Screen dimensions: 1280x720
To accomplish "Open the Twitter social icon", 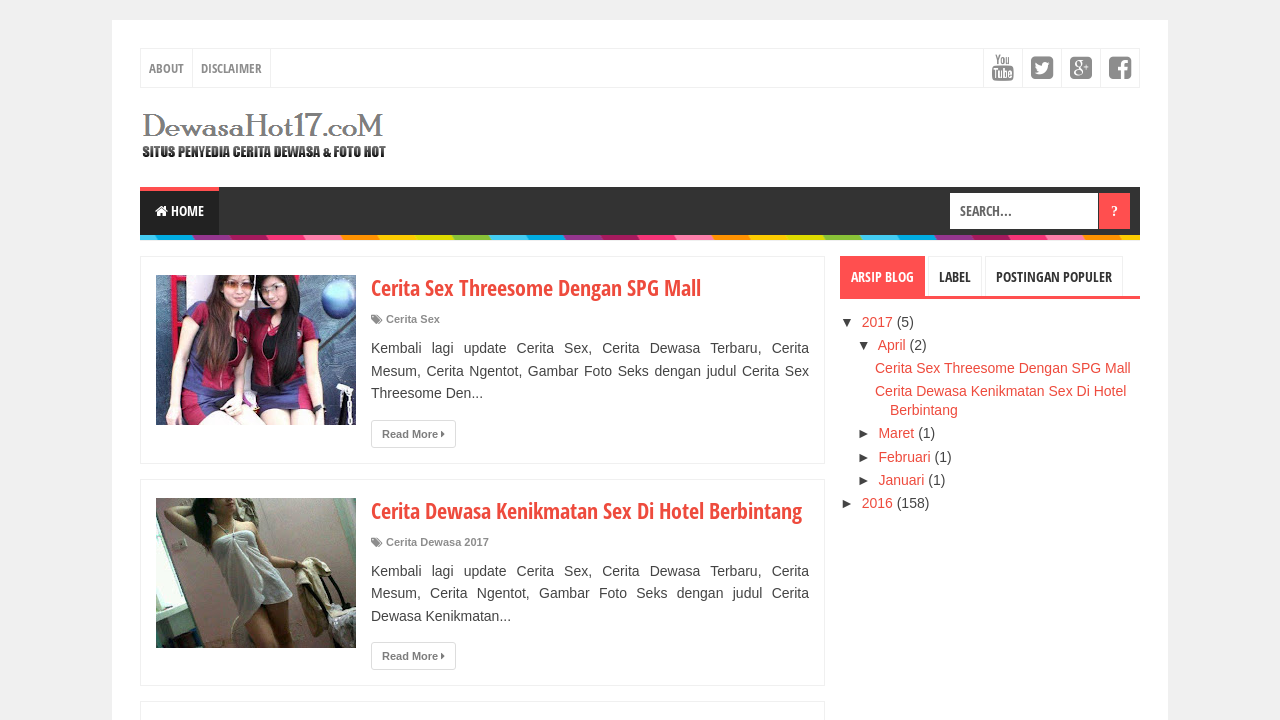I will (x=1042, y=68).
